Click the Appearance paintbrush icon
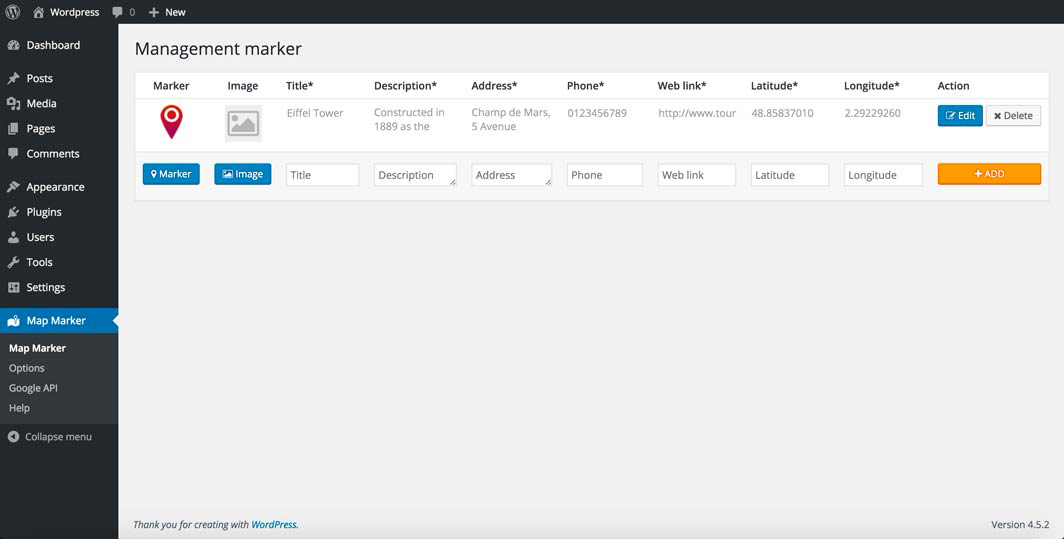1064x539 pixels. coord(14,187)
